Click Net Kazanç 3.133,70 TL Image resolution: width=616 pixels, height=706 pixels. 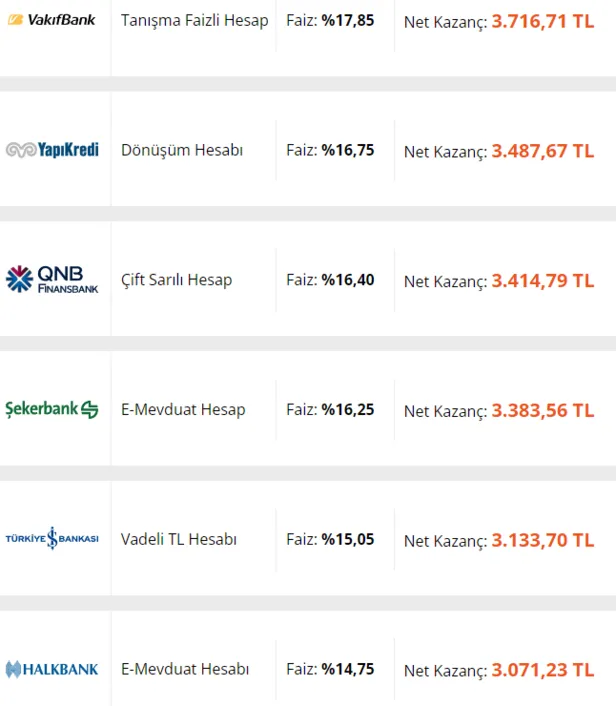(499, 540)
